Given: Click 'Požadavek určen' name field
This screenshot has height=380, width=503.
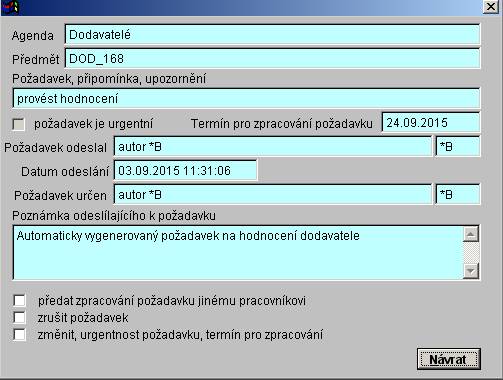Looking at the screenshot, I should 273,194.
